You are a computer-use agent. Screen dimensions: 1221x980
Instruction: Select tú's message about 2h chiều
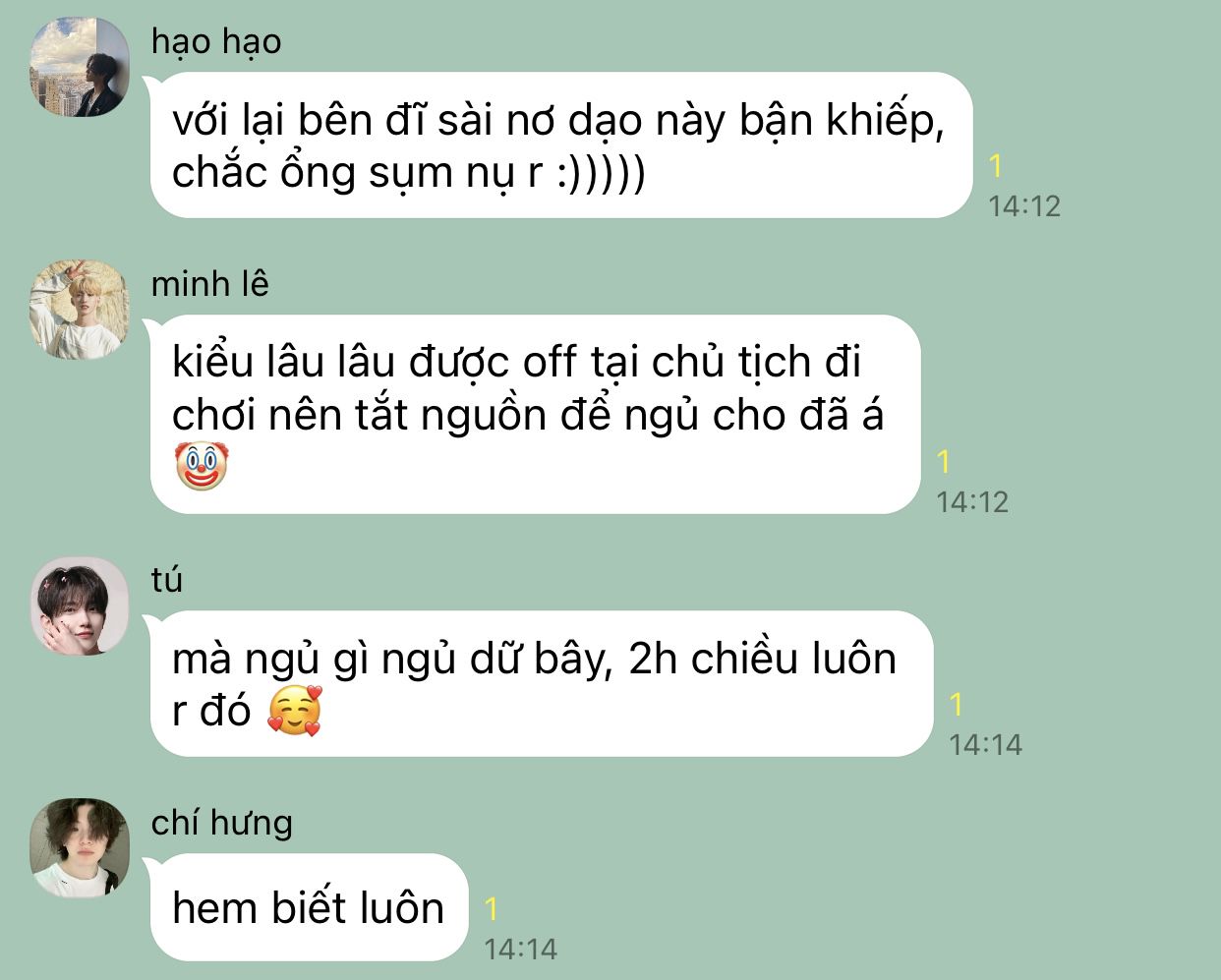coord(541,684)
